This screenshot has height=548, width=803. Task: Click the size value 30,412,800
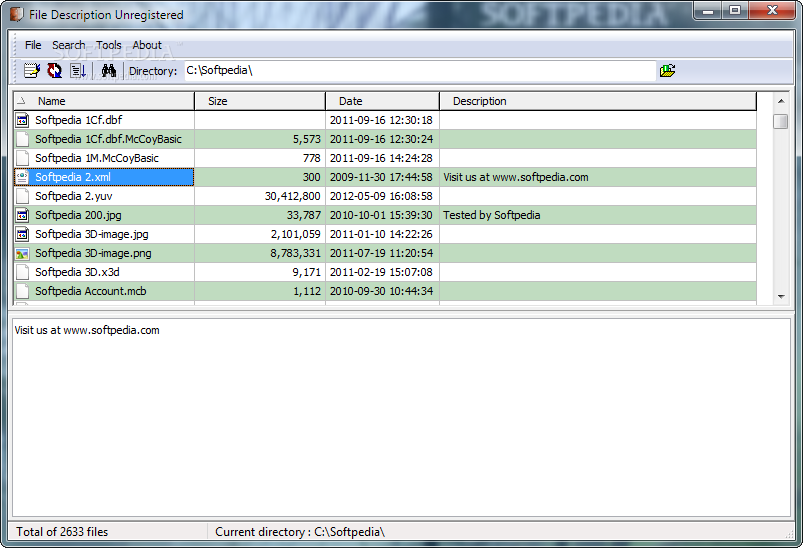point(292,196)
